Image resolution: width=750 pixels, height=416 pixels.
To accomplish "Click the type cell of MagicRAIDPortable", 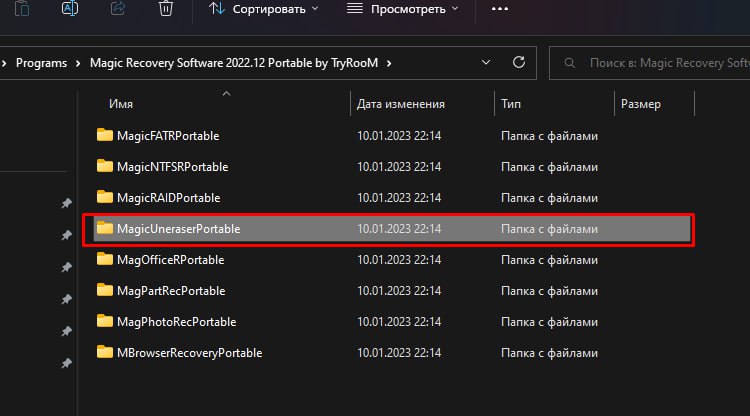I will pyautogui.click(x=549, y=198).
